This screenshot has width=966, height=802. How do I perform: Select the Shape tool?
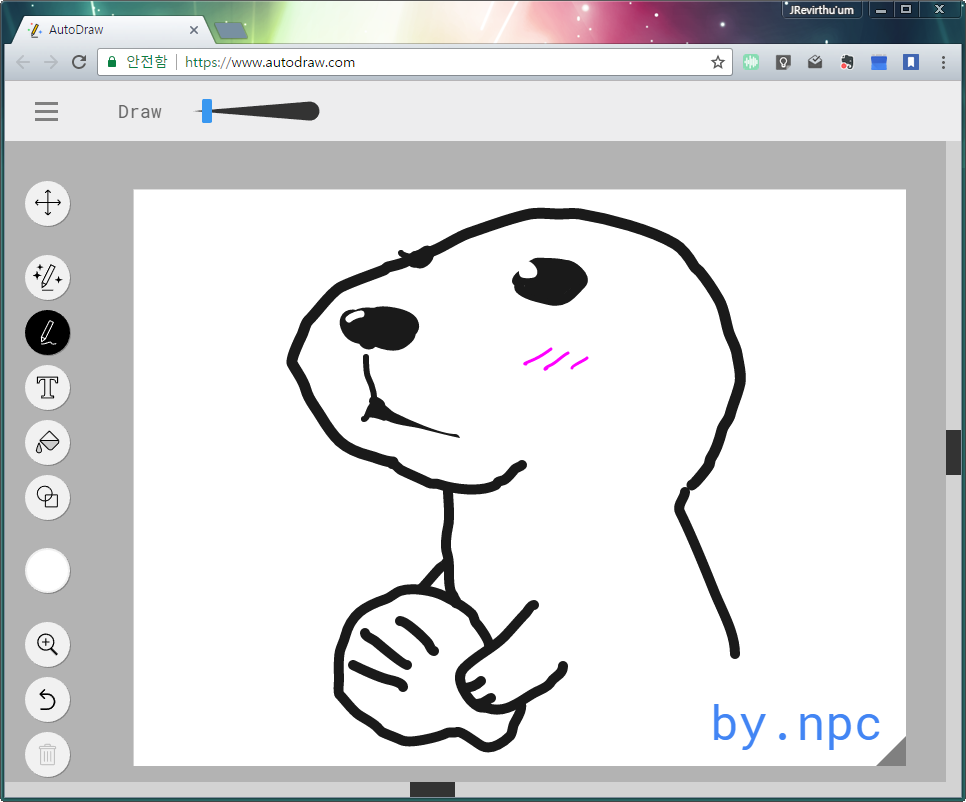(x=47, y=497)
